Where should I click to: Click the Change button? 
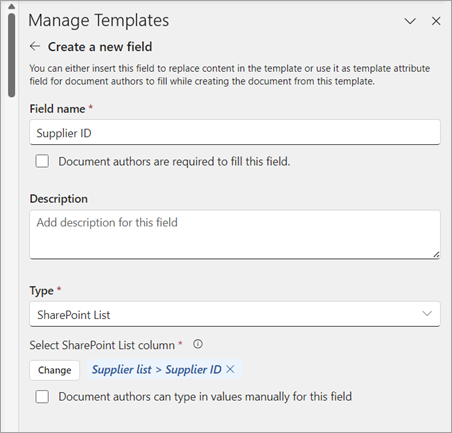(x=55, y=370)
